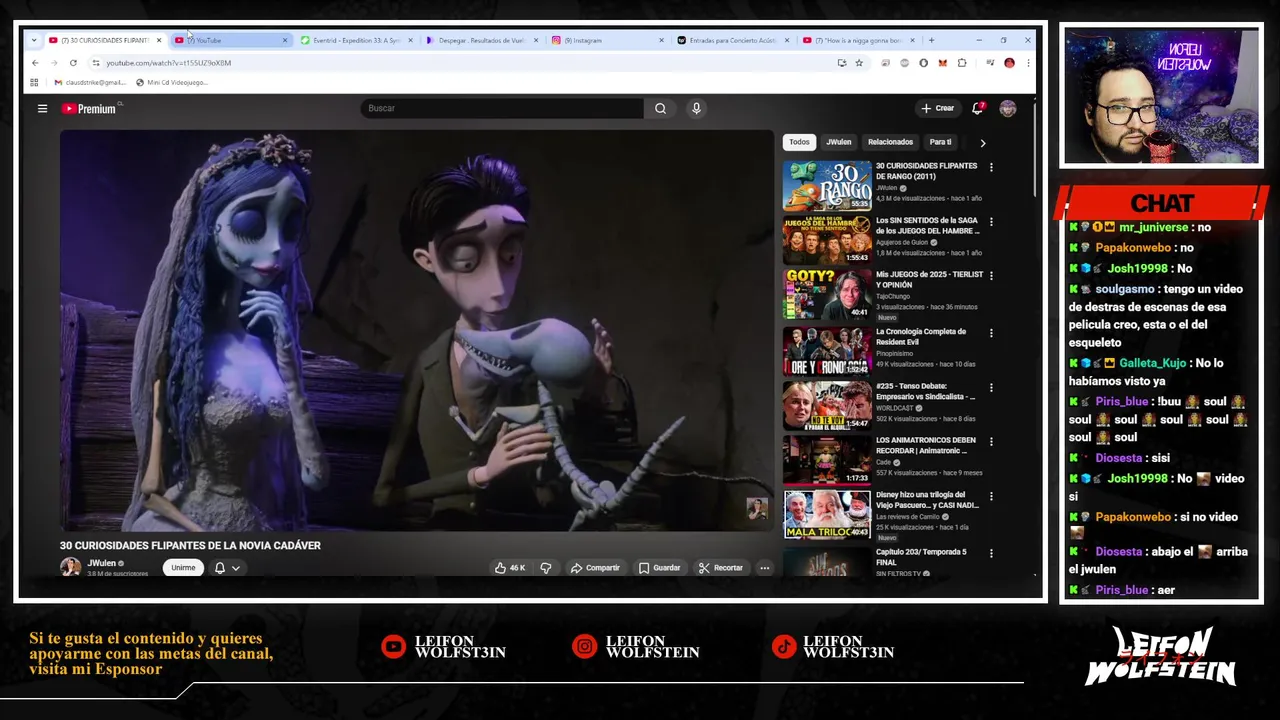Switch to the Eventrid Expedition 33 tab
The height and width of the screenshot is (720, 1280).
(355, 40)
